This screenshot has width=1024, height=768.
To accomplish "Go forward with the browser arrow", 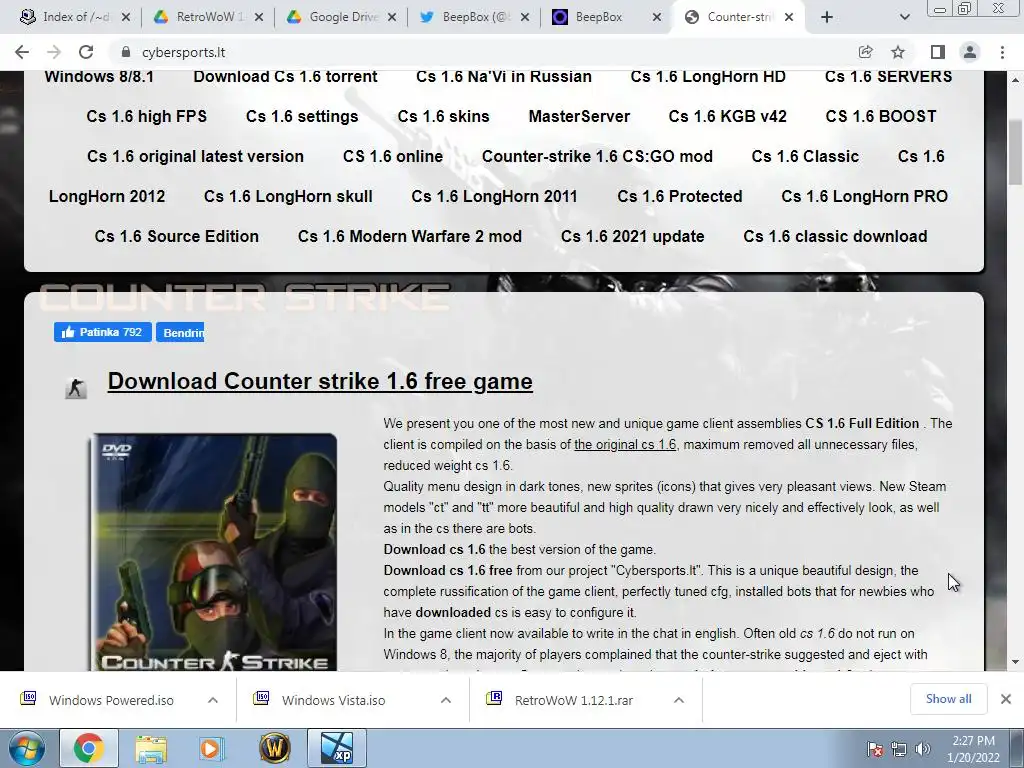I will click(x=54, y=52).
